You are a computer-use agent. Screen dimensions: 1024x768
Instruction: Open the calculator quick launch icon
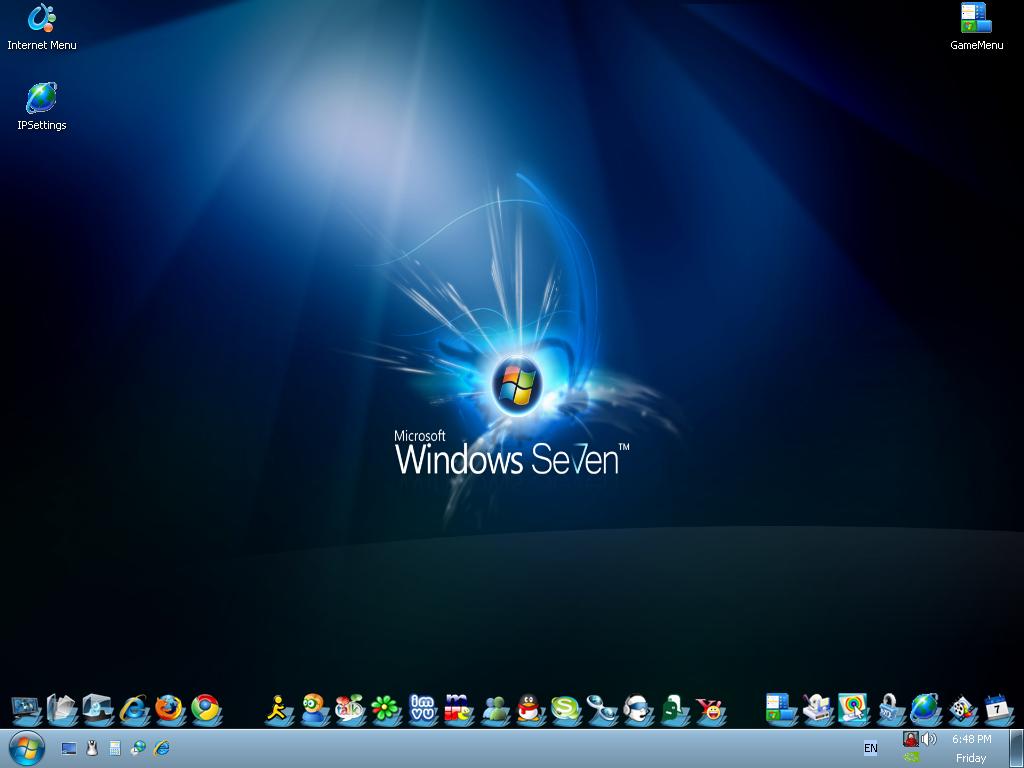click(x=115, y=748)
